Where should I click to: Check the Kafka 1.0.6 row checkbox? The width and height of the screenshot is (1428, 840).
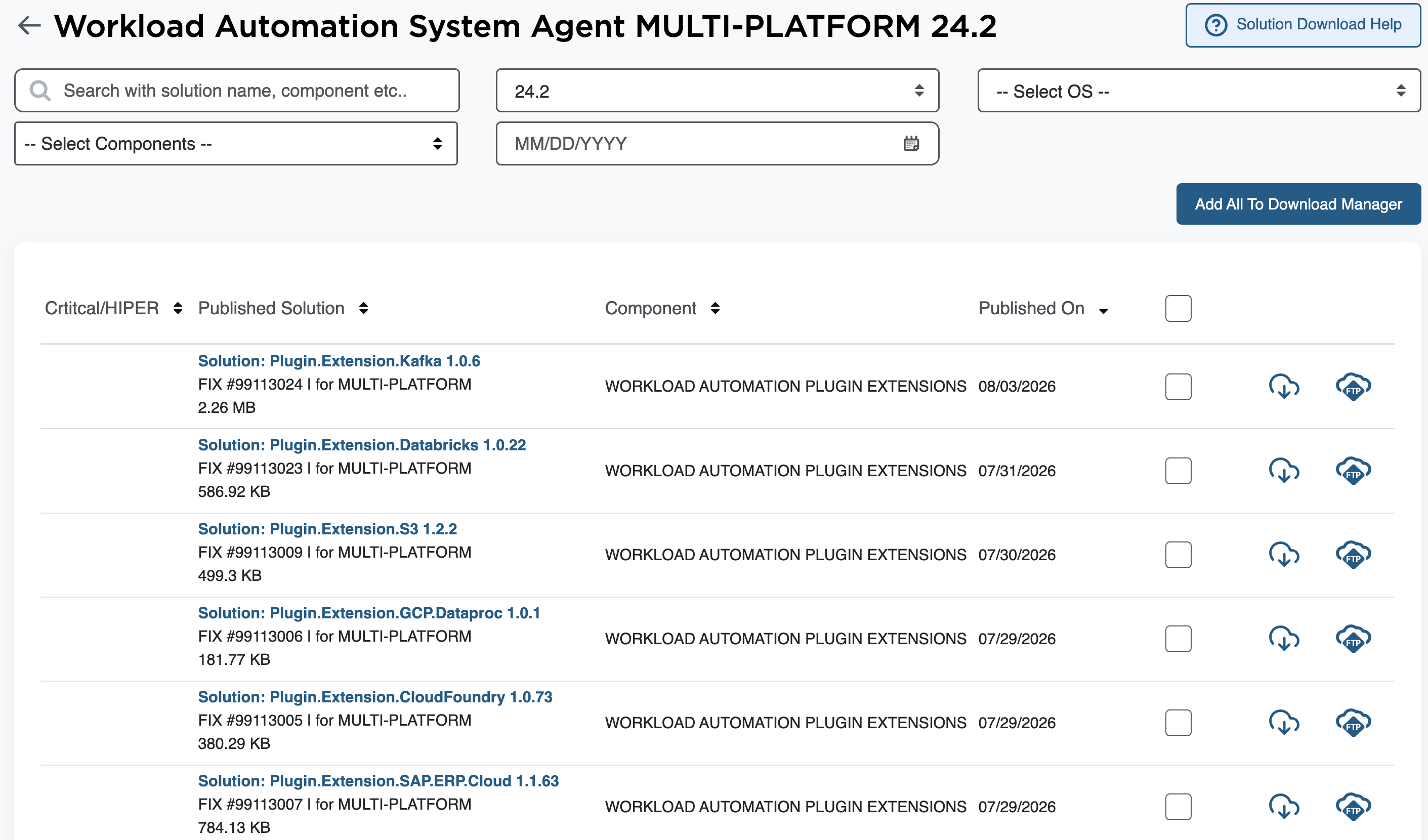coord(1178,387)
